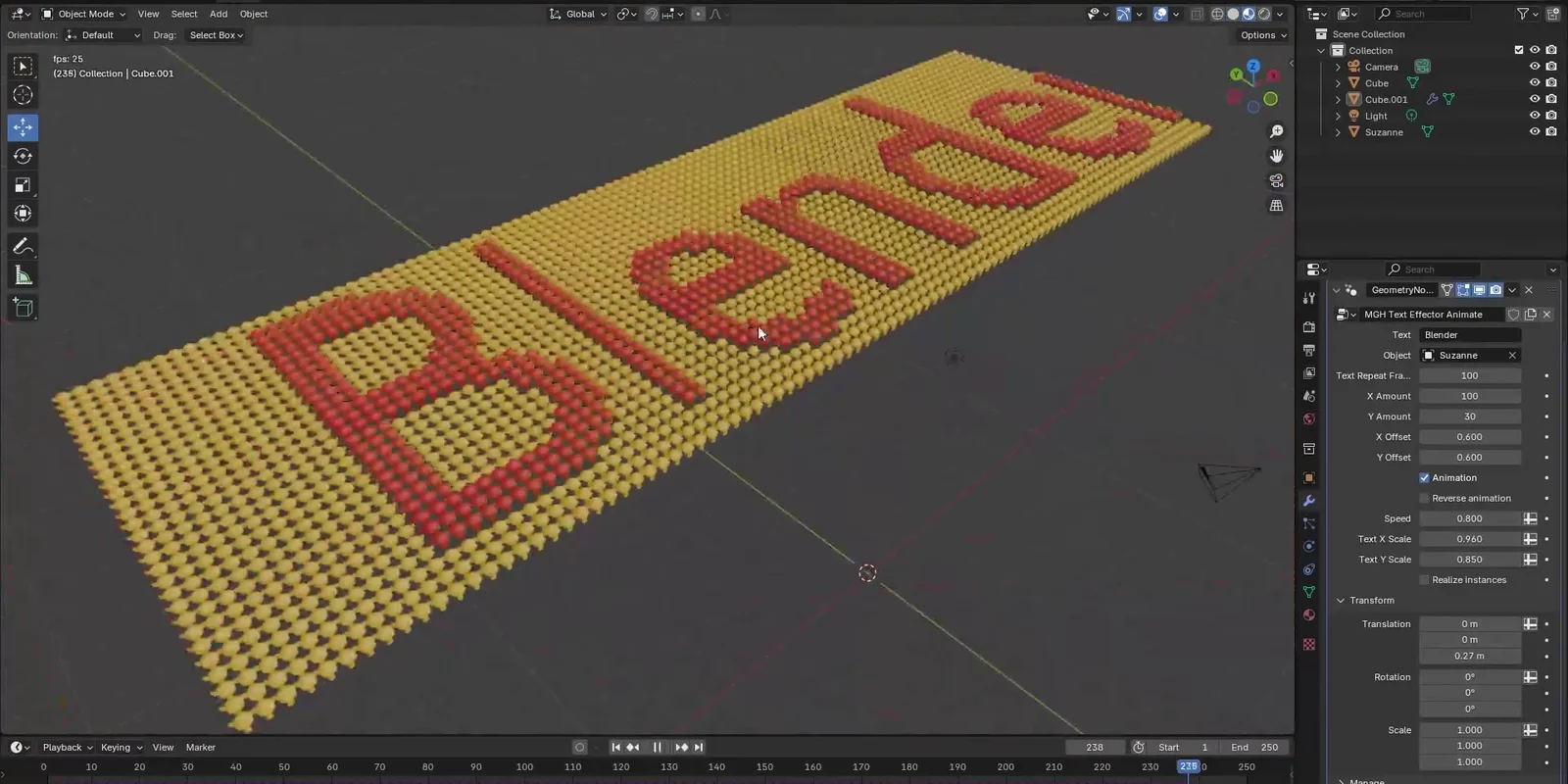This screenshot has width=1568, height=784.
Task: Remove the GeometryNodes modifier
Action: point(1529,290)
